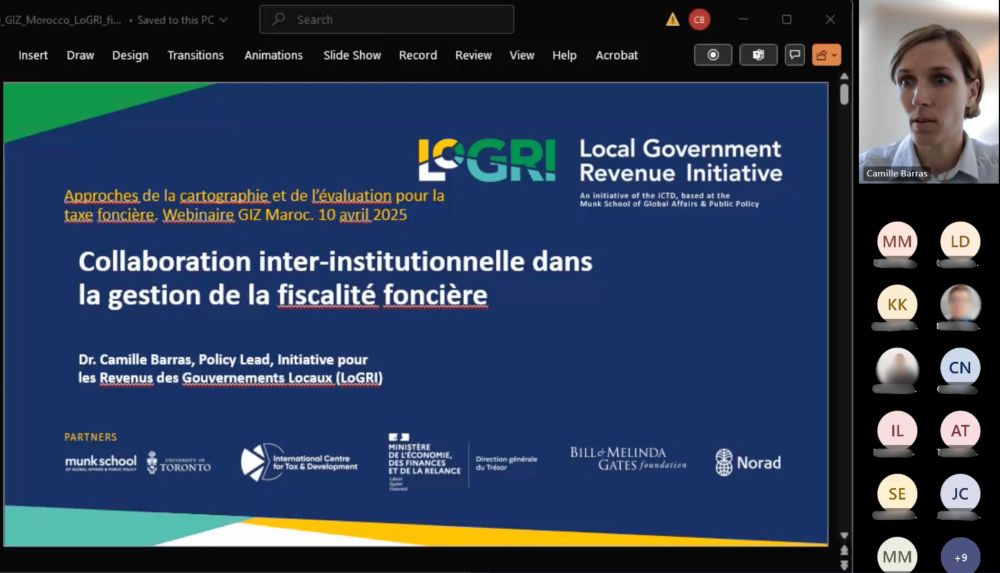
Task: Open the Design ribbon tab
Action: 130,56
